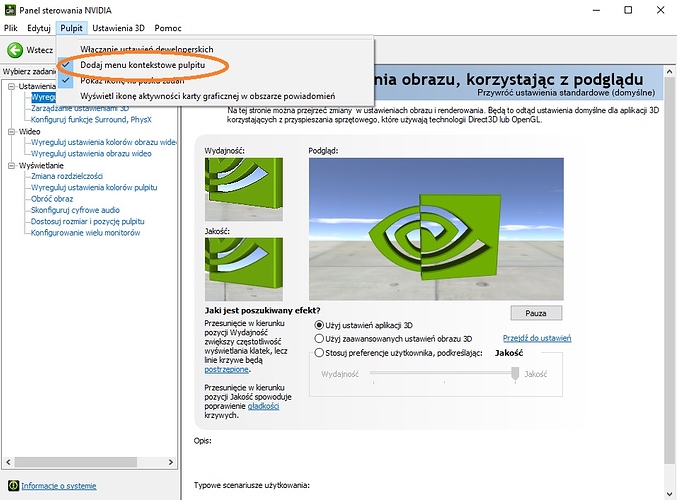Click the task tree right scroll arrow
Image resolution: width=677 pixels, height=500 pixels.
click(x=171, y=462)
